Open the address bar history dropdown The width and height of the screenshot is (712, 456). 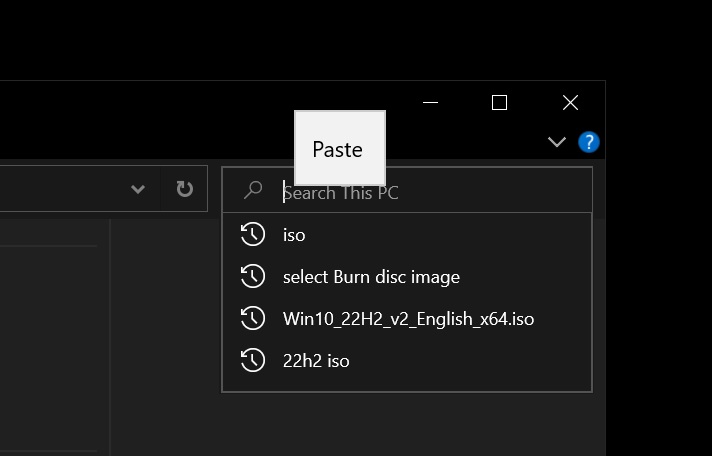coord(138,188)
